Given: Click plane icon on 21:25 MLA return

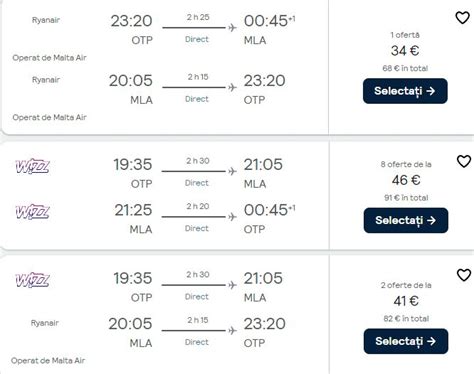Looking at the screenshot, I should tap(232, 217).
